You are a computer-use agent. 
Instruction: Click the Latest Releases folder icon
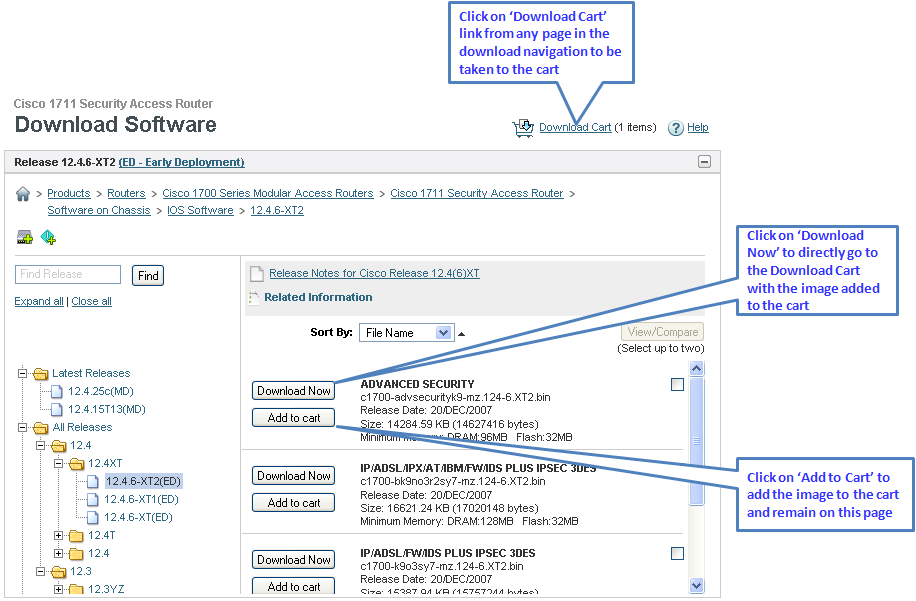pos(40,374)
